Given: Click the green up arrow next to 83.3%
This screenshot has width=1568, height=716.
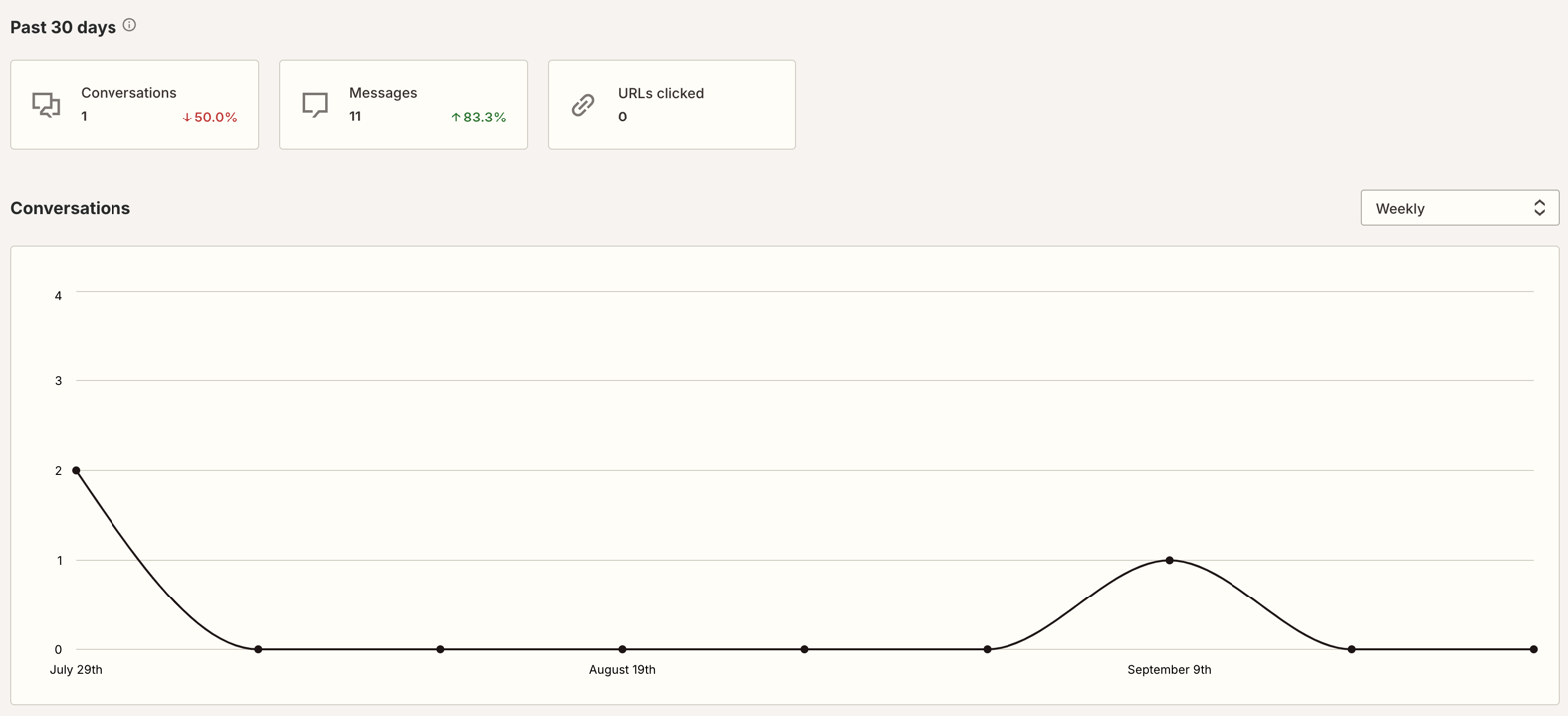Looking at the screenshot, I should tap(456, 118).
